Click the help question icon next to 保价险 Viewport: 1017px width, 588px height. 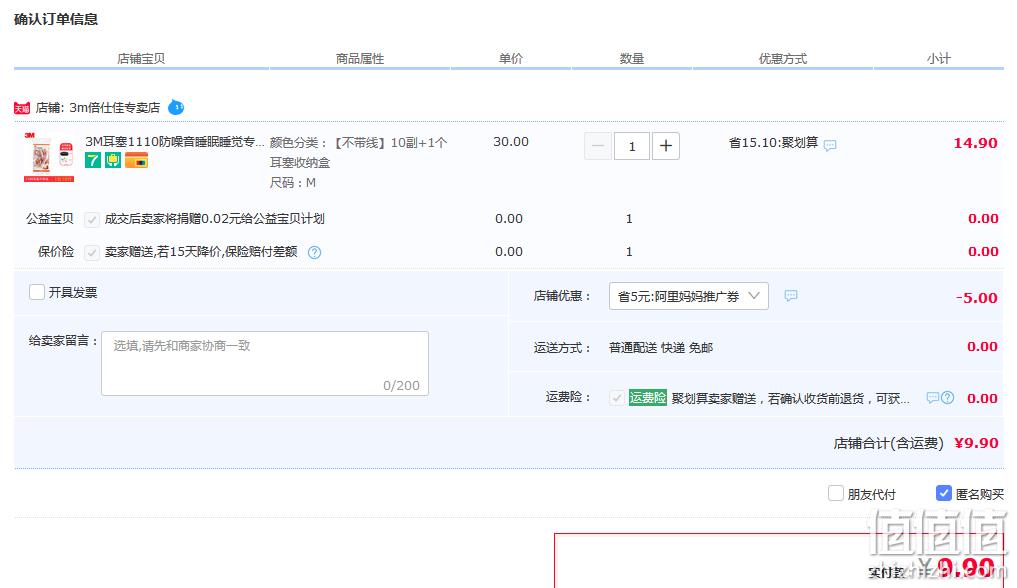click(315, 253)
